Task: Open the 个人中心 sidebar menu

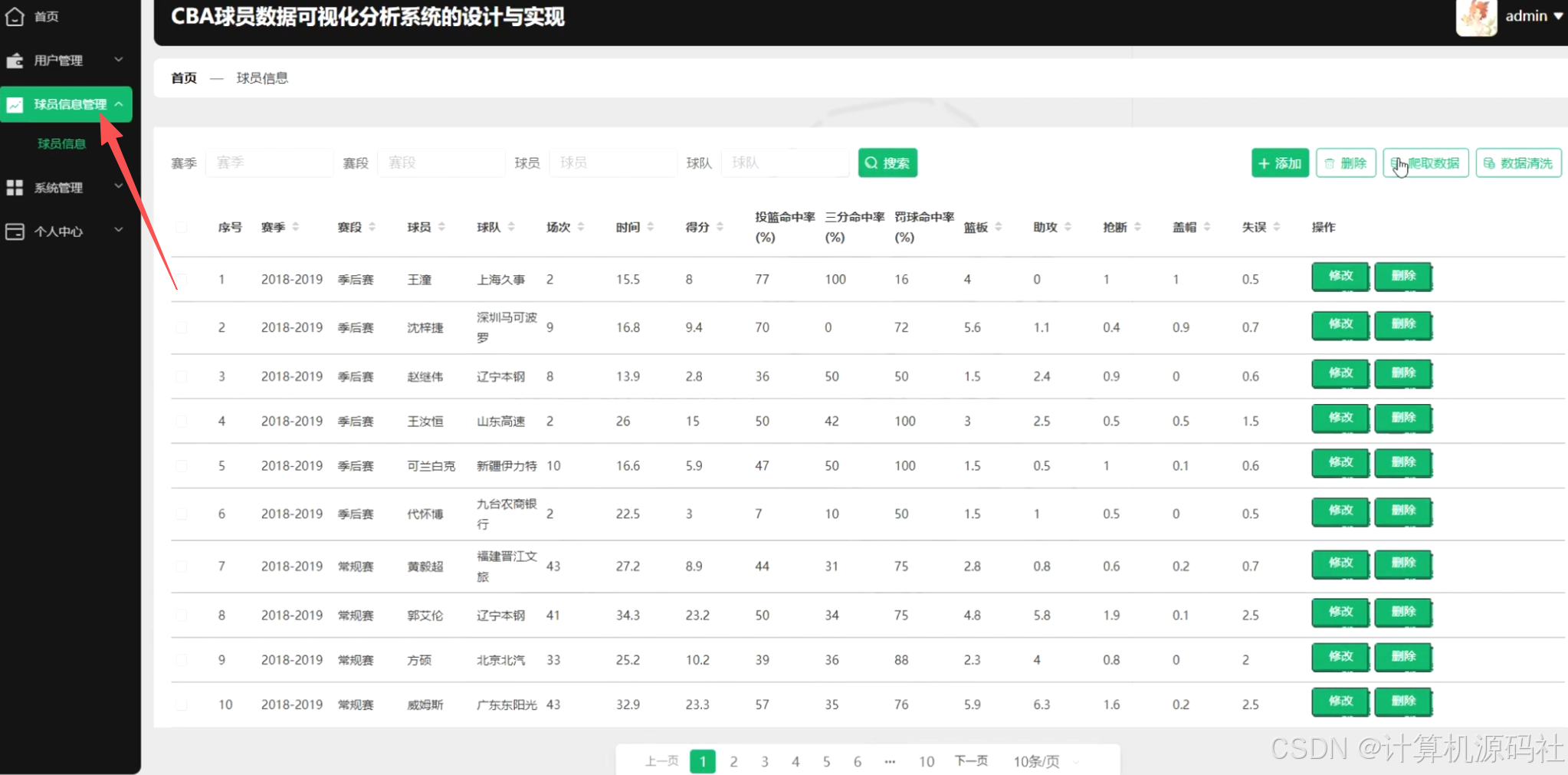Action: point(67,231)
